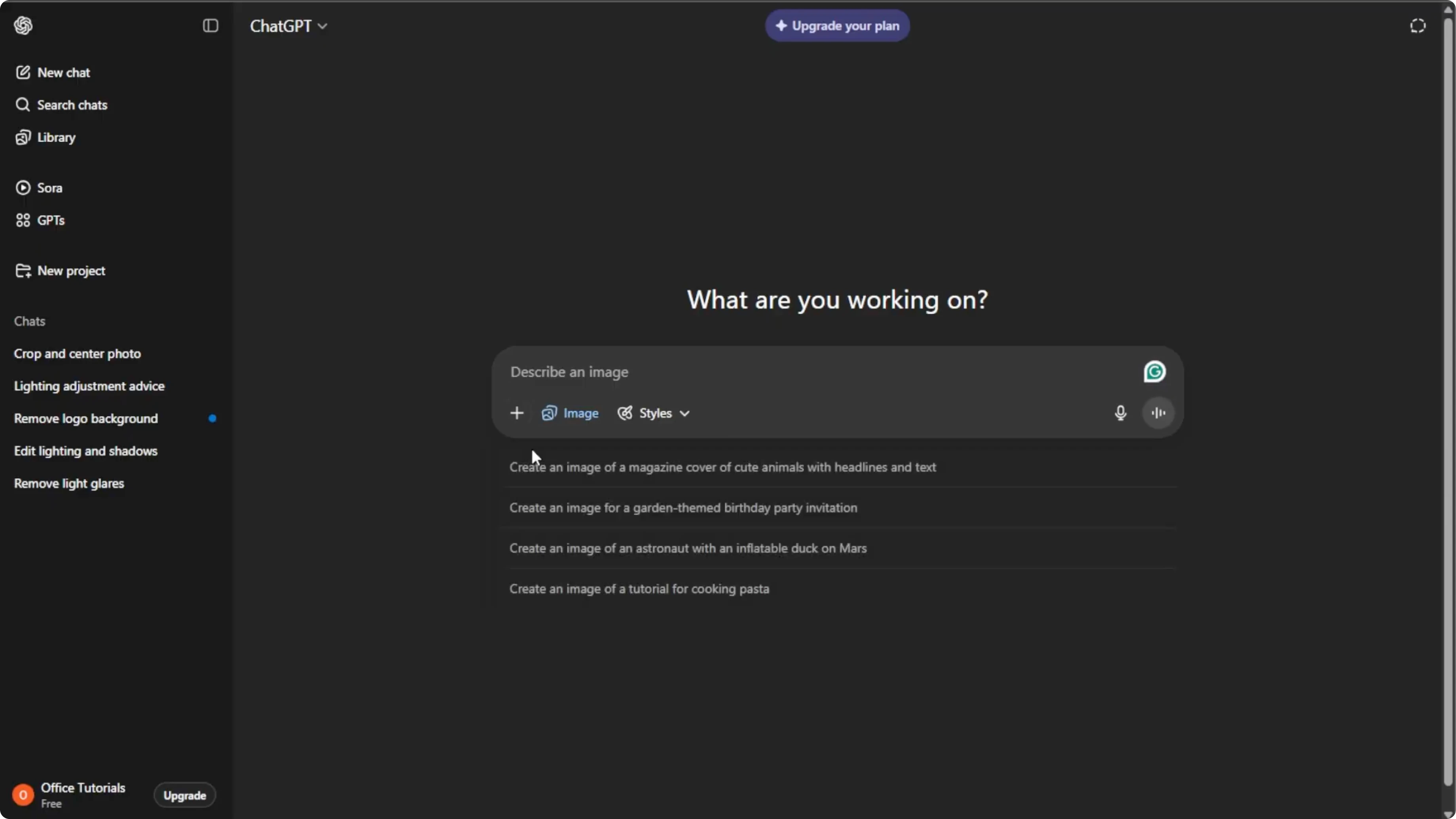Click the Search chats label

(x=72, y=104)
